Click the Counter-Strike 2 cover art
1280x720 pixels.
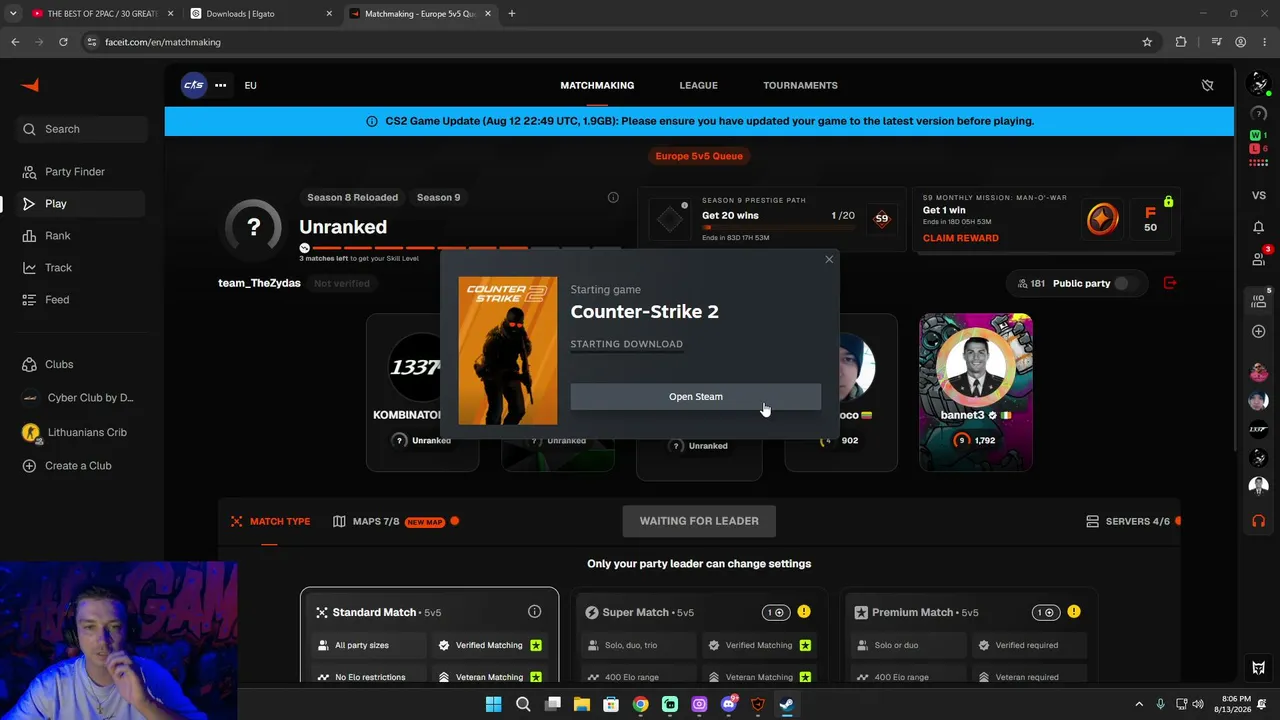pyautogui.click(x=508, y=351)
